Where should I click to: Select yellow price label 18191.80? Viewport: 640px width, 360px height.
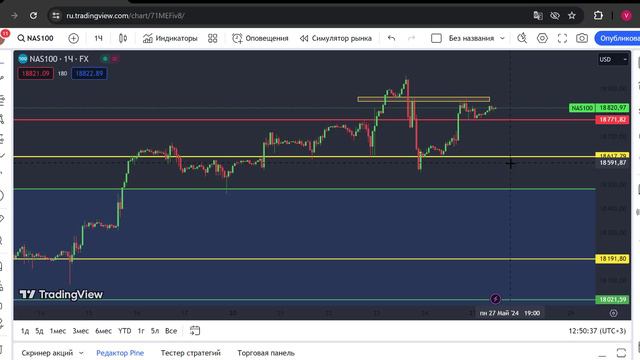point(612,259)
